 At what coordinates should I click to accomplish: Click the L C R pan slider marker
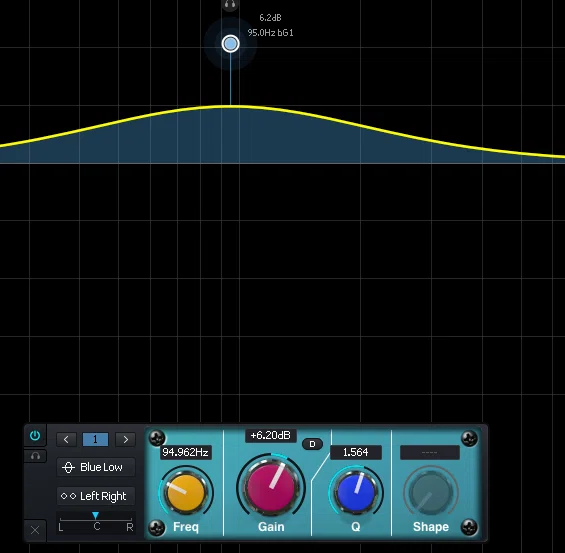coord(95,515)
